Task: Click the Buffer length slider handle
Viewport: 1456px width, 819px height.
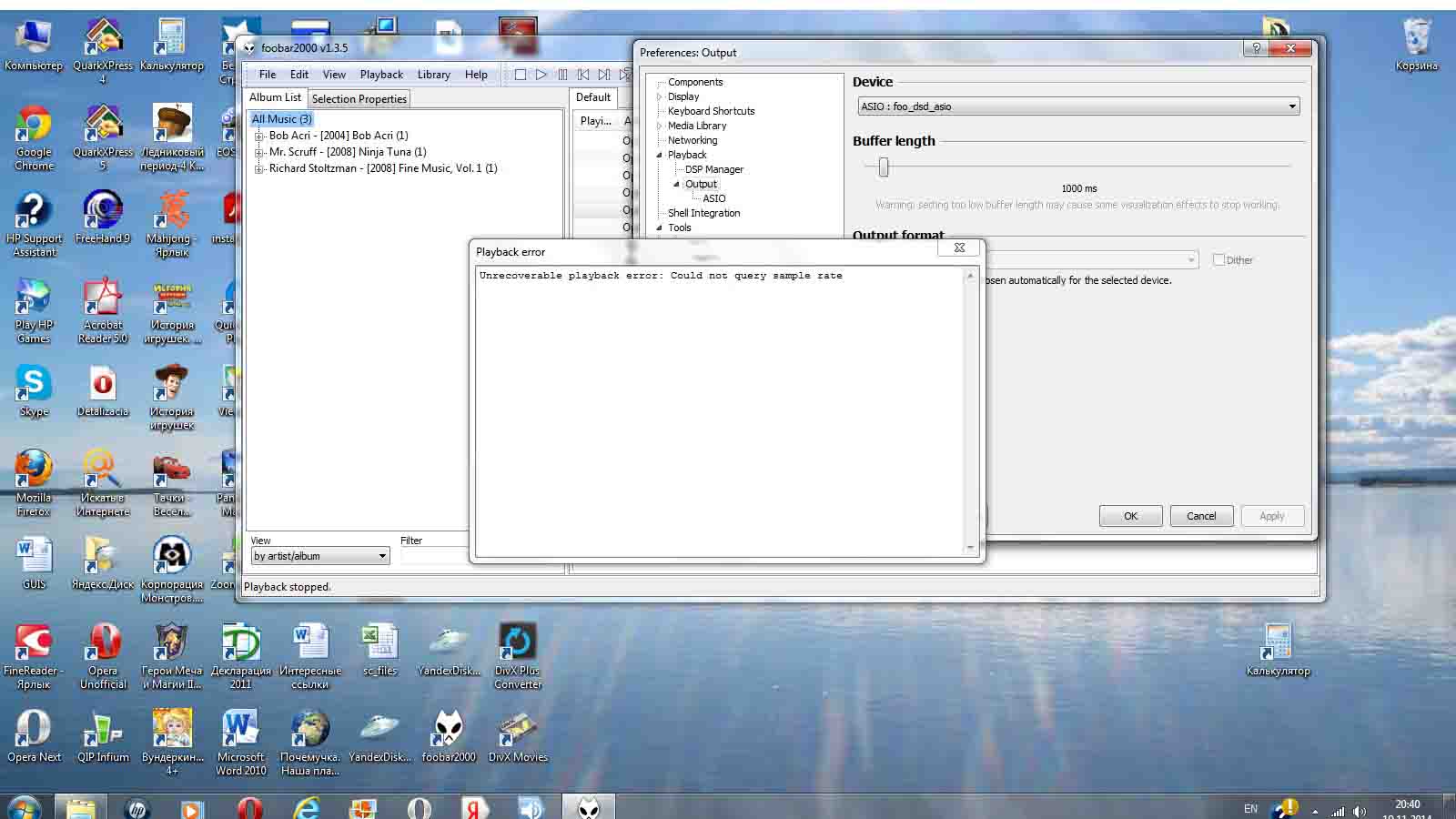Action: pos(883,167)
